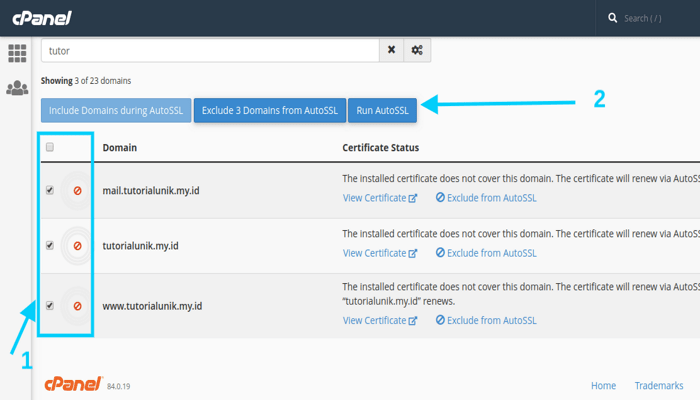Screen dimensions: 700x400
Task: Open the Home footer link
Action: point(604,385)
